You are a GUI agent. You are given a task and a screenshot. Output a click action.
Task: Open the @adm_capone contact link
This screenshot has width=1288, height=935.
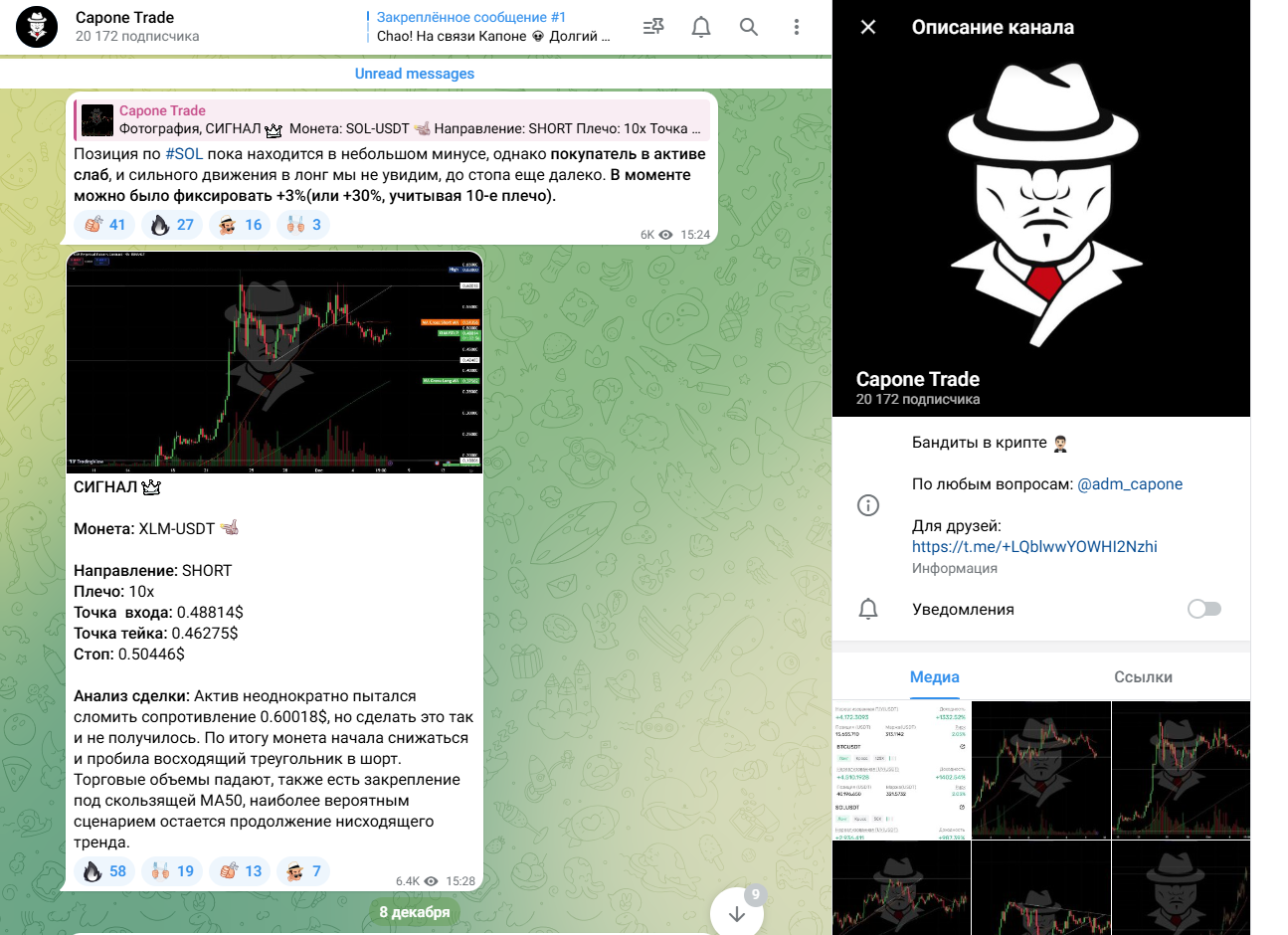1130,484
